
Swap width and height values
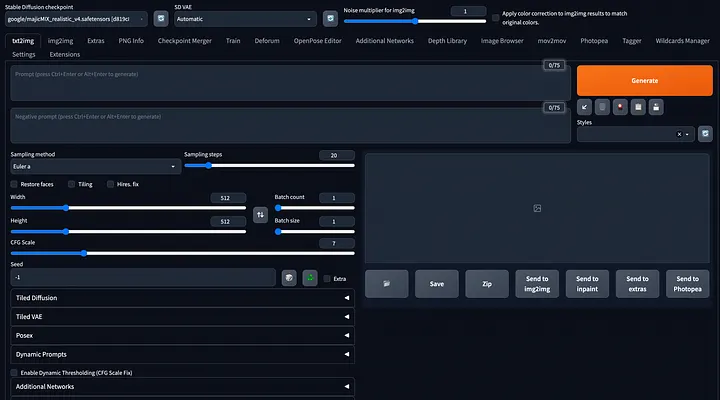click(x=260, y=214)
